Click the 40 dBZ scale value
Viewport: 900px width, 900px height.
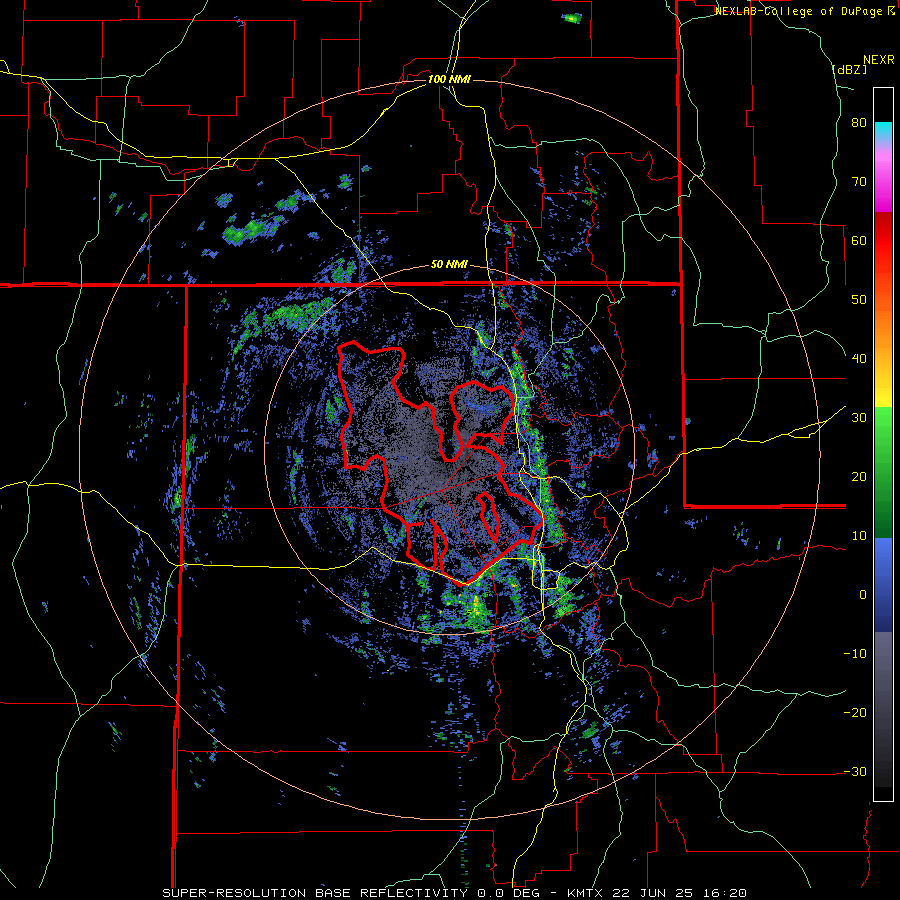point(859,359)
